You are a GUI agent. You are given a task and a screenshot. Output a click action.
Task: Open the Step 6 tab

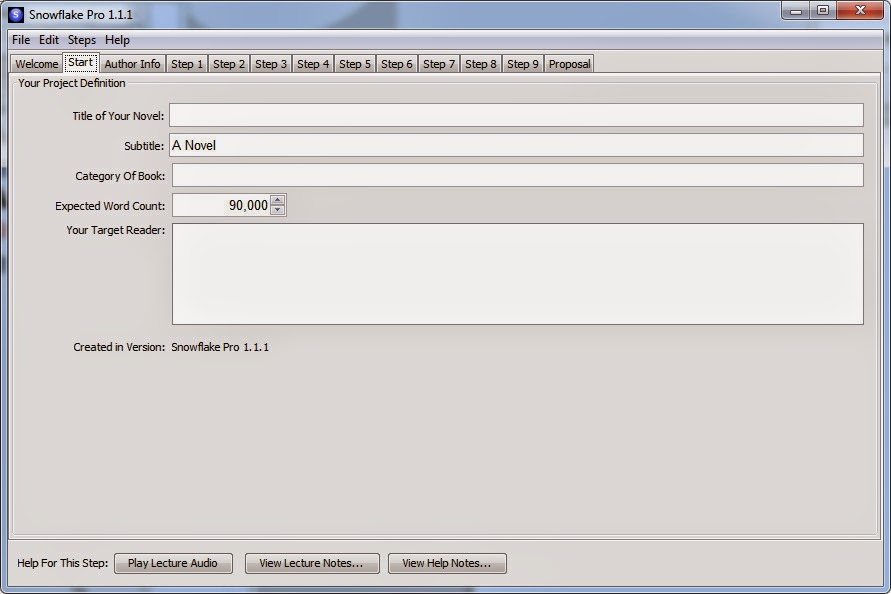(x=397, y=64)
